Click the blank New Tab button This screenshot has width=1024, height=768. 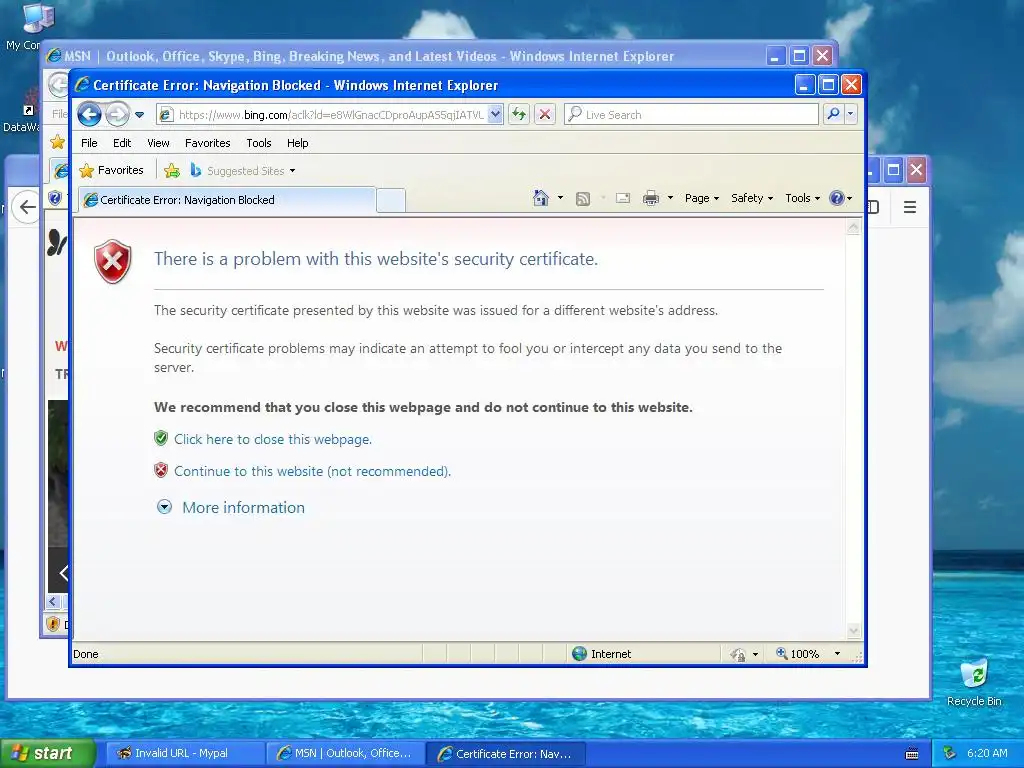pyautogui.click(x=391, y=200)
